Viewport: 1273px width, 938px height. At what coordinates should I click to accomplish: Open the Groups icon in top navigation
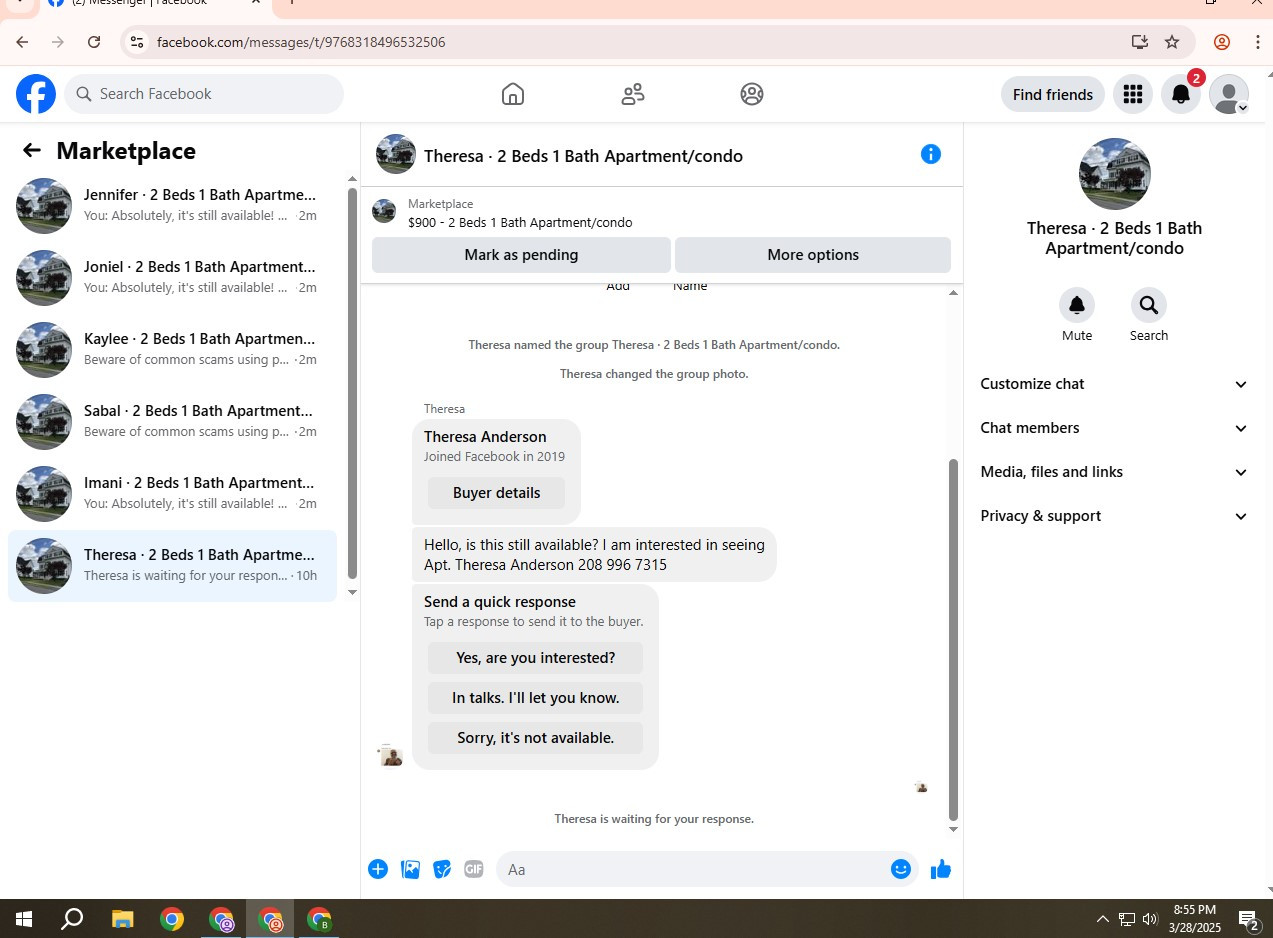point(752,94)
